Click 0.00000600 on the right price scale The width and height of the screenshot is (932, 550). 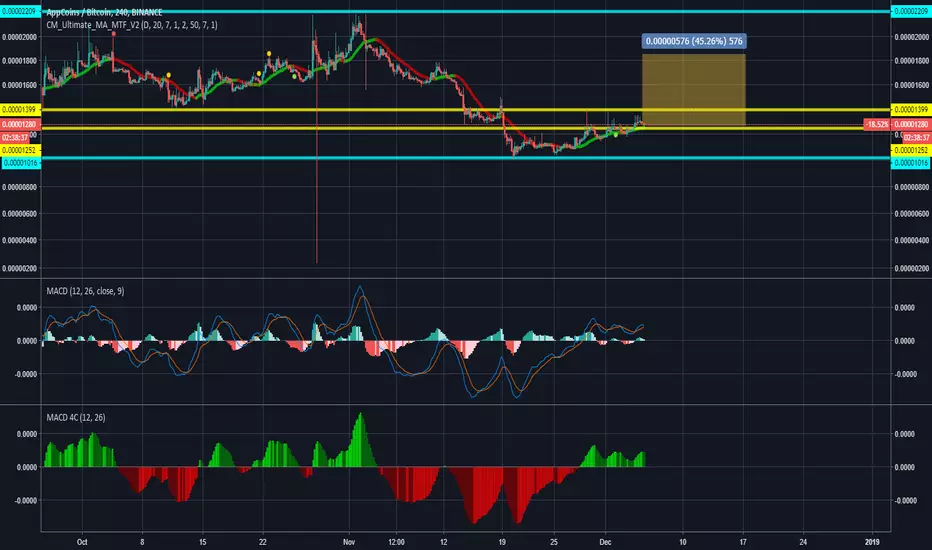911,213
